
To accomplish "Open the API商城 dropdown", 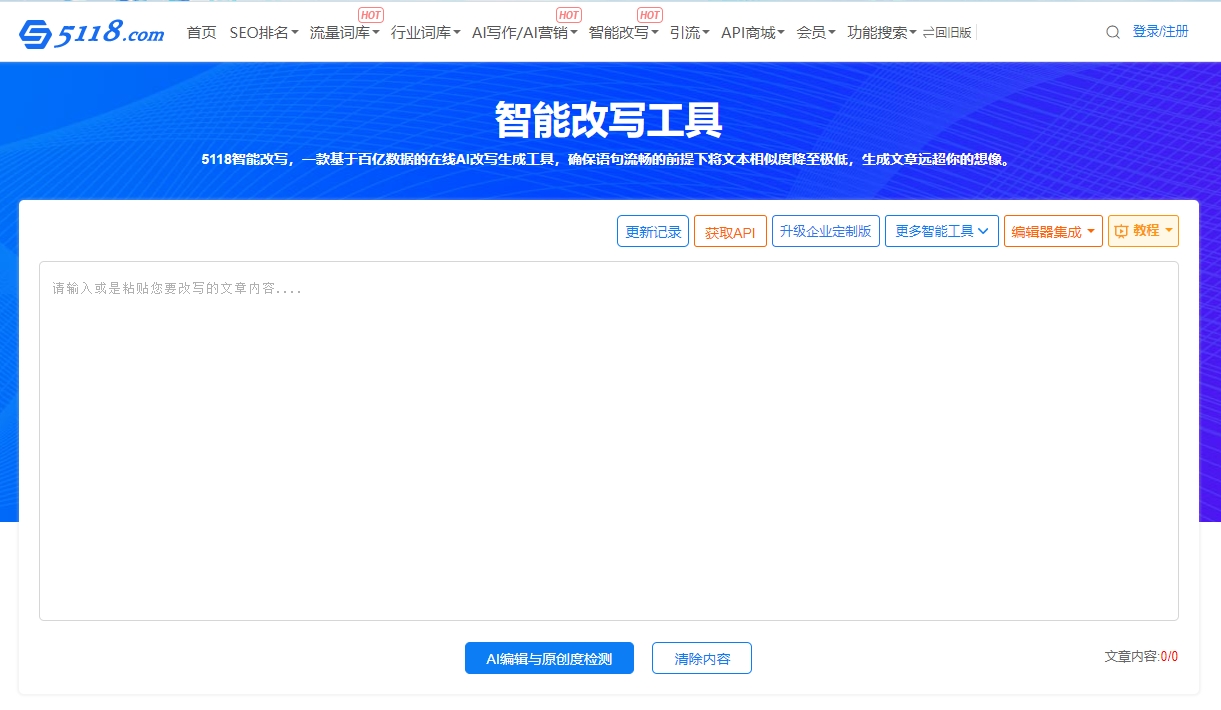I will (x=752, y=32).
